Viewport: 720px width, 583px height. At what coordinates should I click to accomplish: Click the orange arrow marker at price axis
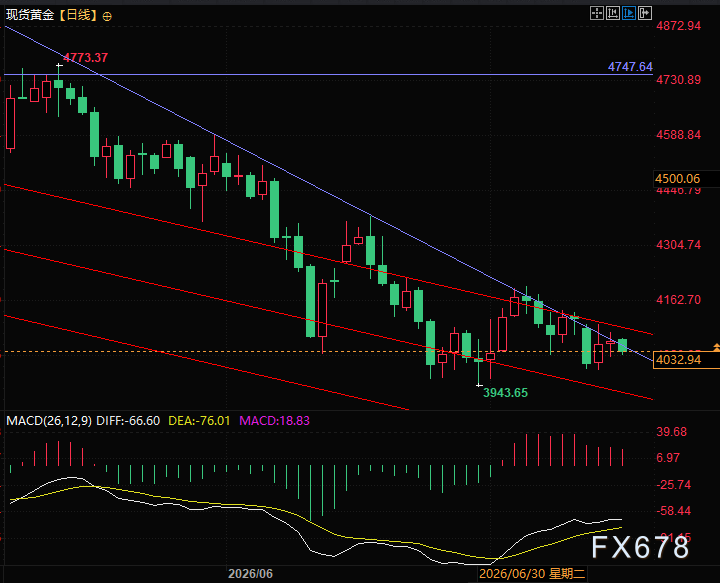716,347
